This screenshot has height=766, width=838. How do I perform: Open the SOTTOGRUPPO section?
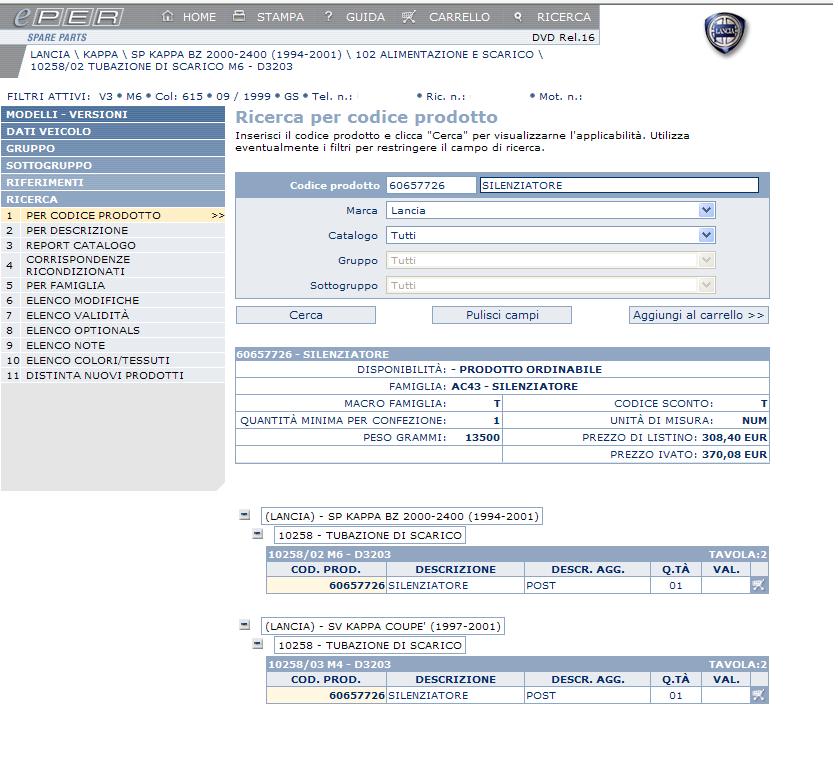coord(113,166)
